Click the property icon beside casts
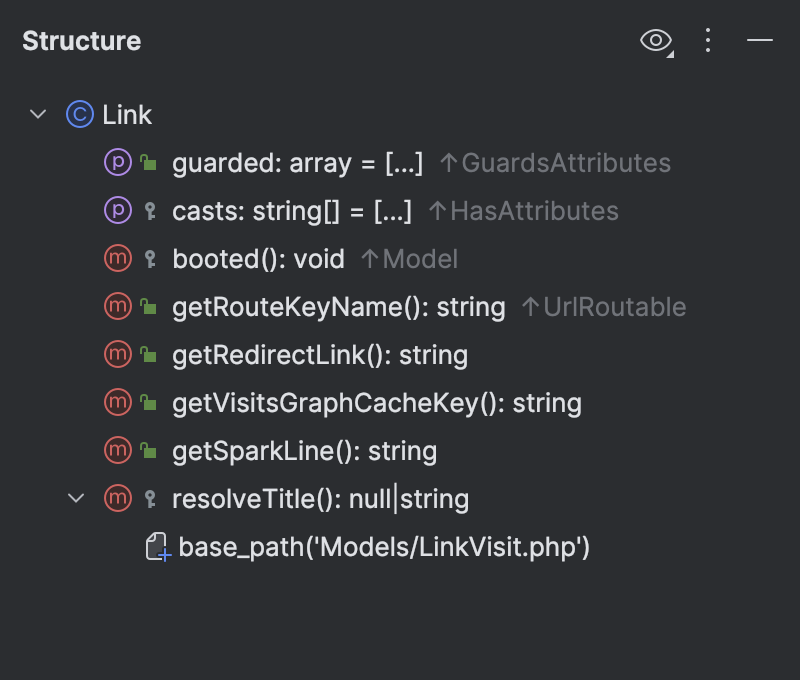This screenshot has height=680, width=800. coord(119,210)
